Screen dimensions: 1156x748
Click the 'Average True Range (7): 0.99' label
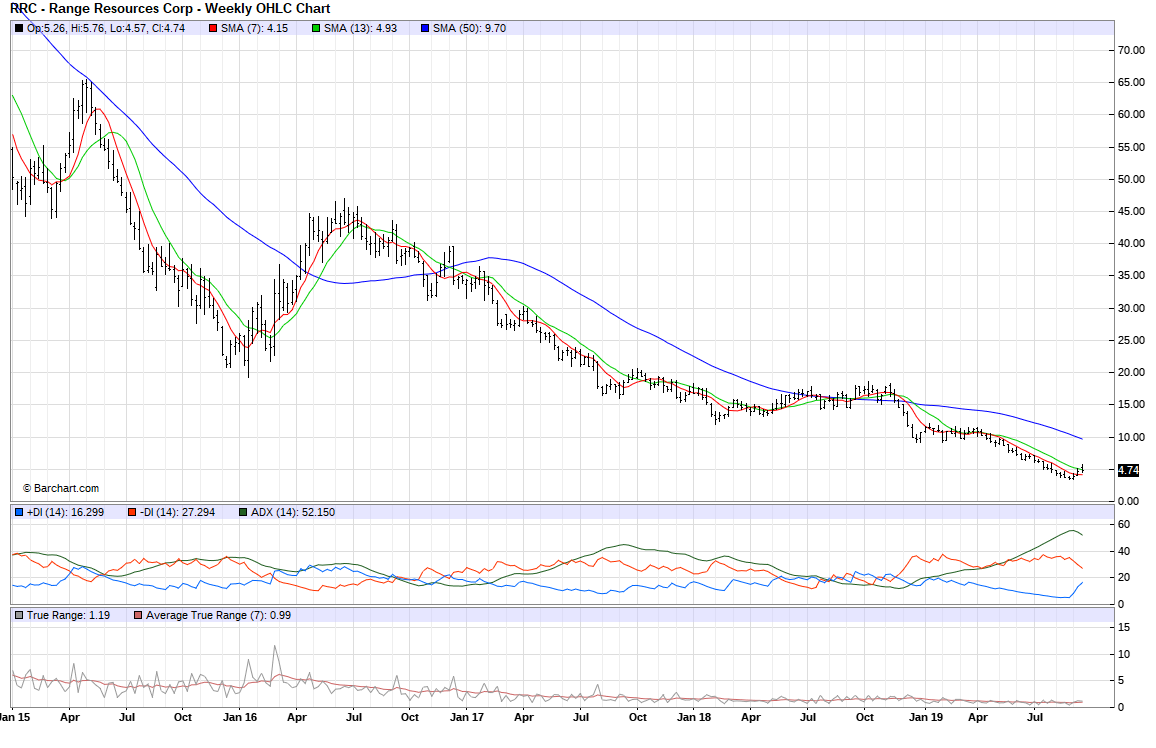[218, 615]
